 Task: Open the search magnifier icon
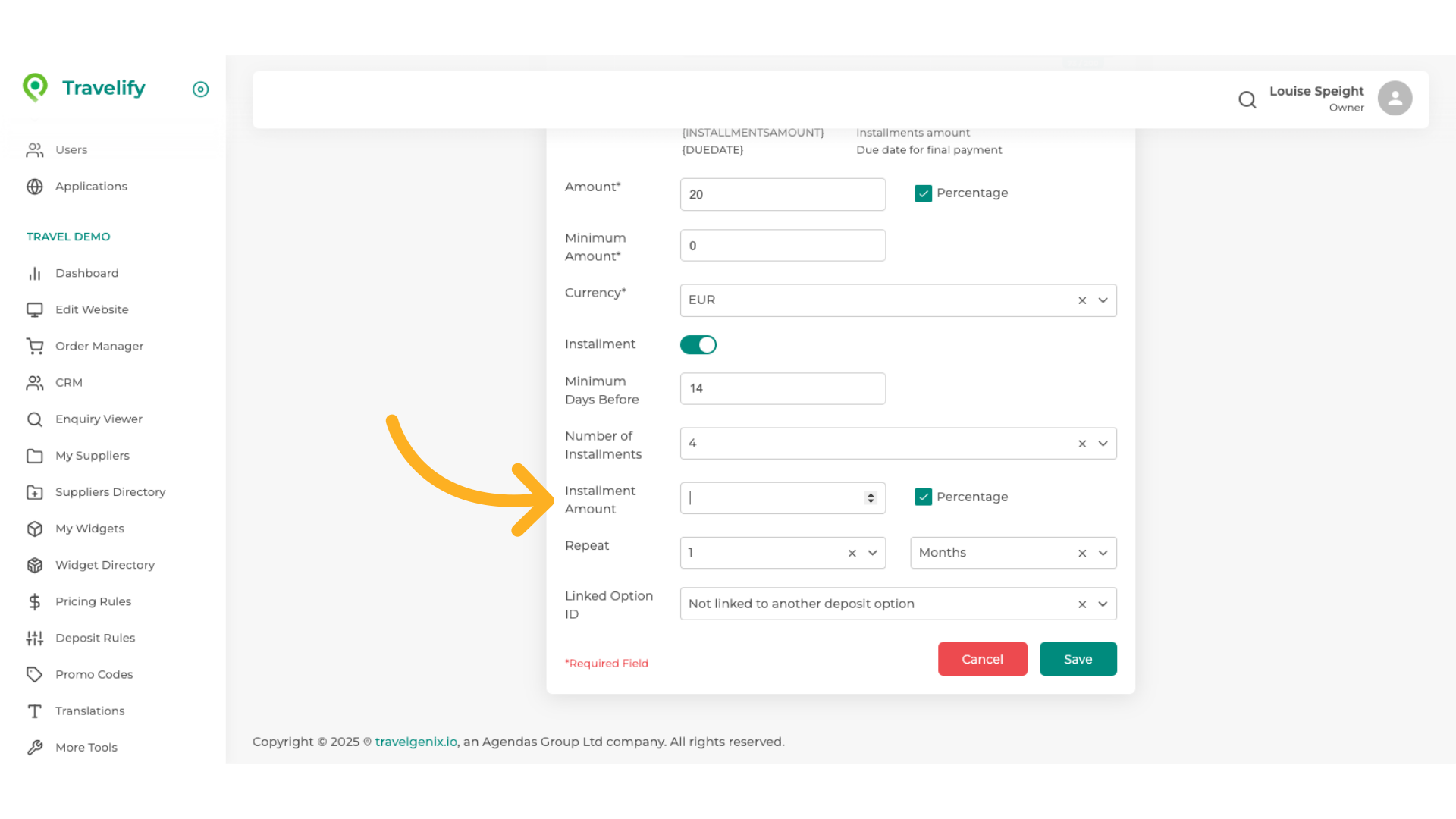click(1247, 99)
